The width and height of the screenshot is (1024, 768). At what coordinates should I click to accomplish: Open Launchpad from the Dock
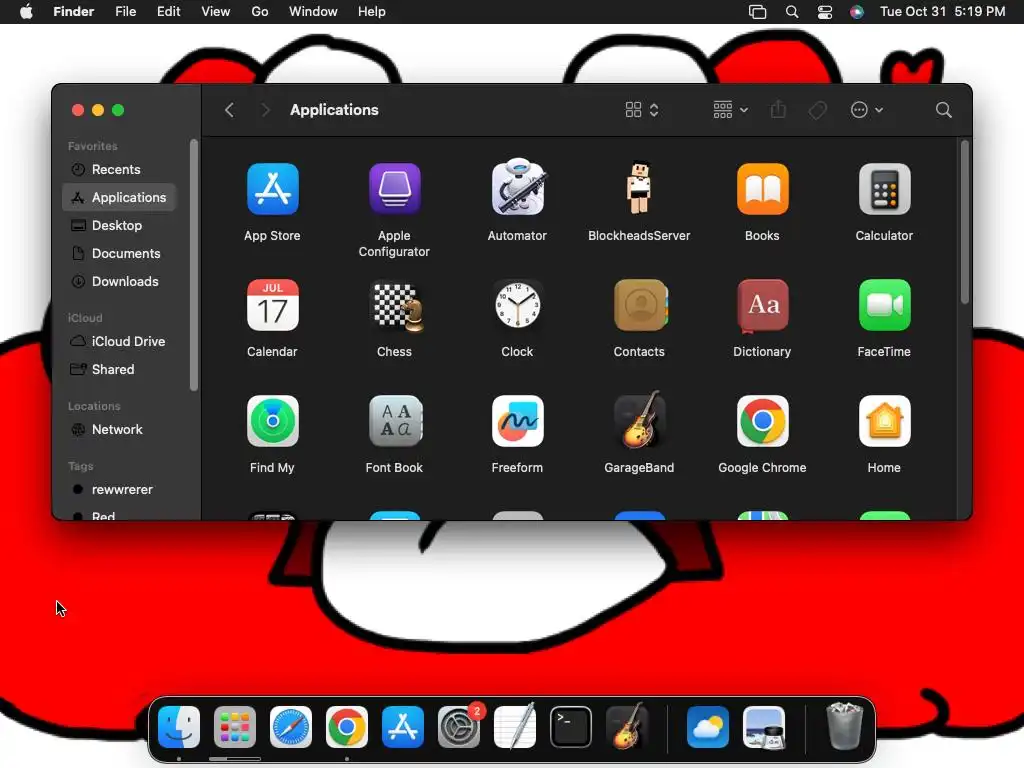pyautogui.click(x=235, y=727)
